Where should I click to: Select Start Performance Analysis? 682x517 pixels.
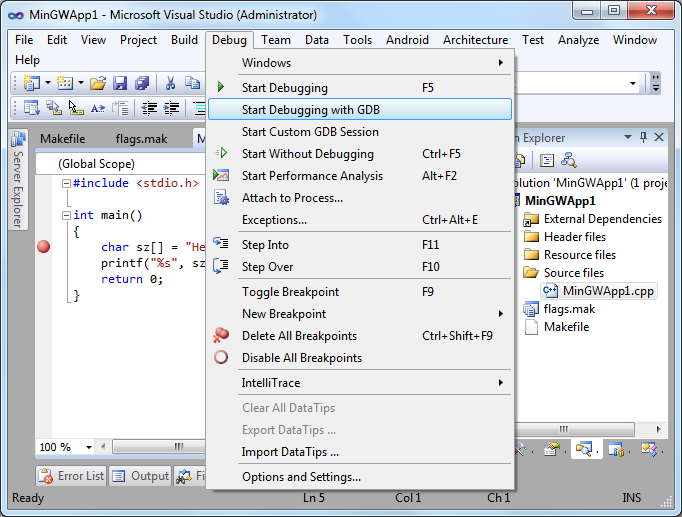point(360,176)
